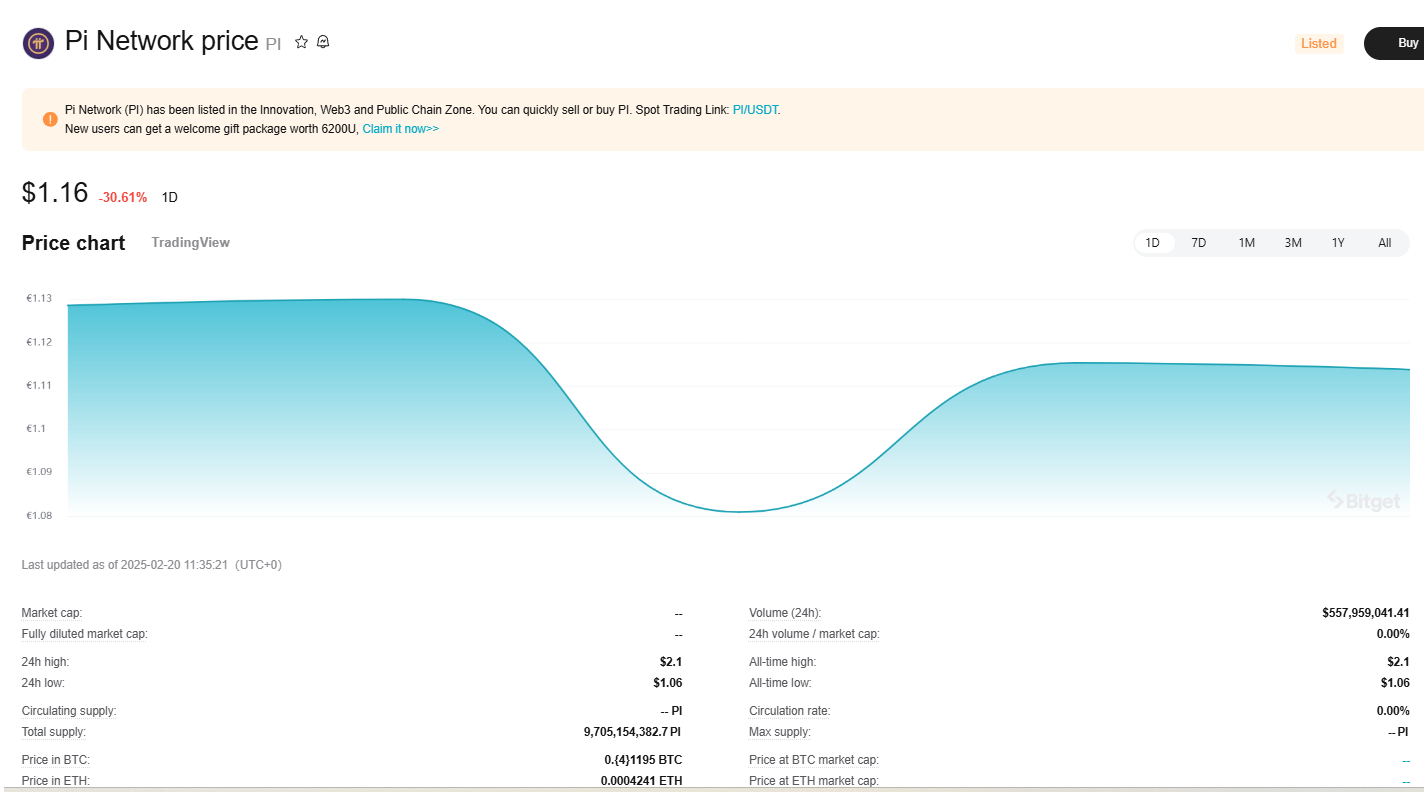Select the Price chart tab
1428x796 pixels.
[73, 243]
